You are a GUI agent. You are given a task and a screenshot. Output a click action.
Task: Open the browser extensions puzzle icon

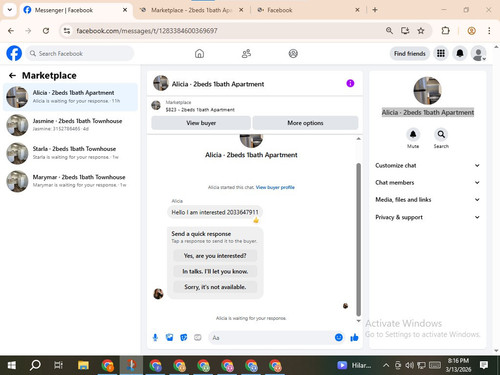coord(445,31)
